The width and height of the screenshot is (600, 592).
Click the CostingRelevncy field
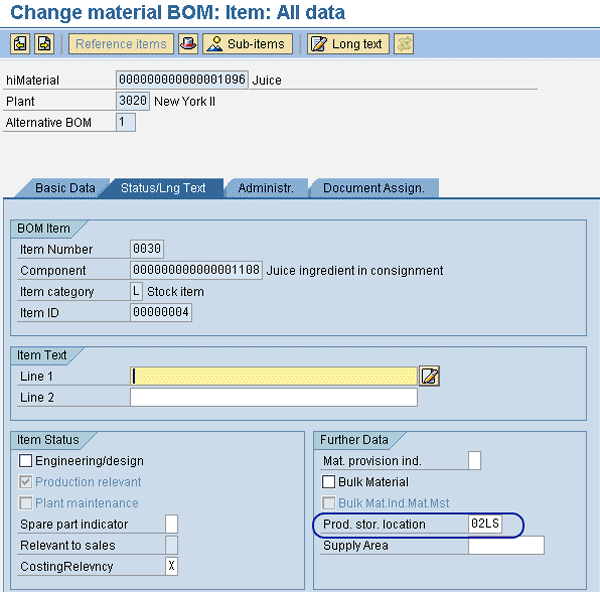point(171,566)
